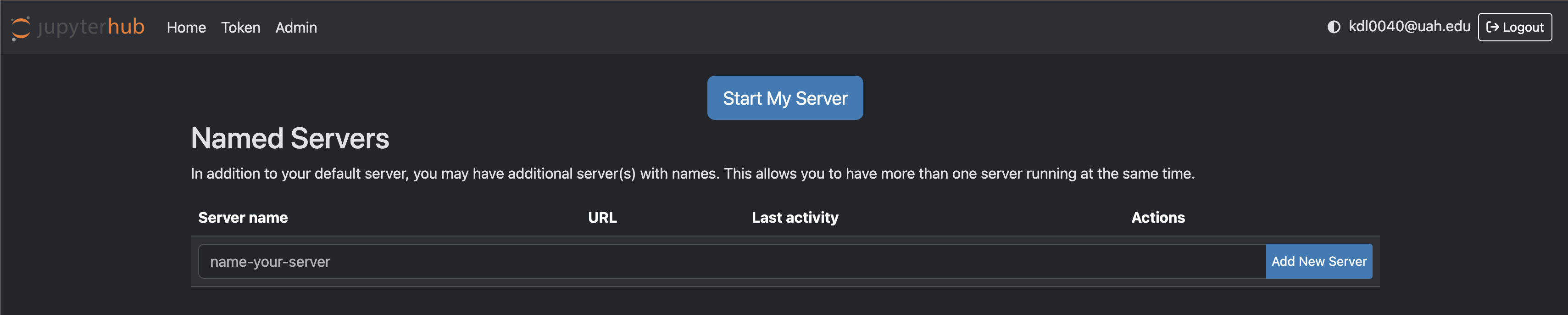This screenshot has height=315, width=1568.
Task: Open the Home navigation link
Action: coord(186,28)
